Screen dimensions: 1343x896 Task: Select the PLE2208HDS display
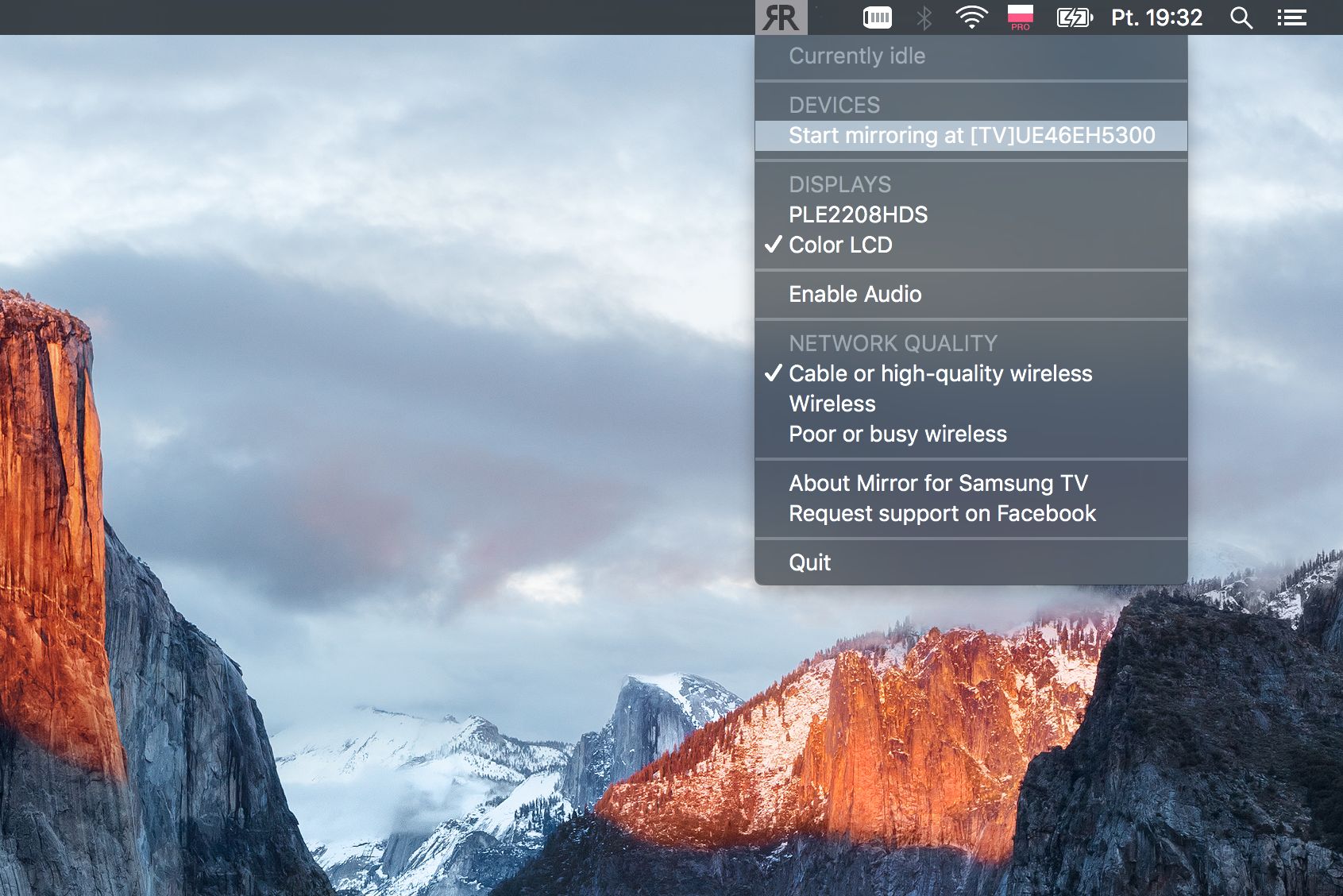(971, 214)
